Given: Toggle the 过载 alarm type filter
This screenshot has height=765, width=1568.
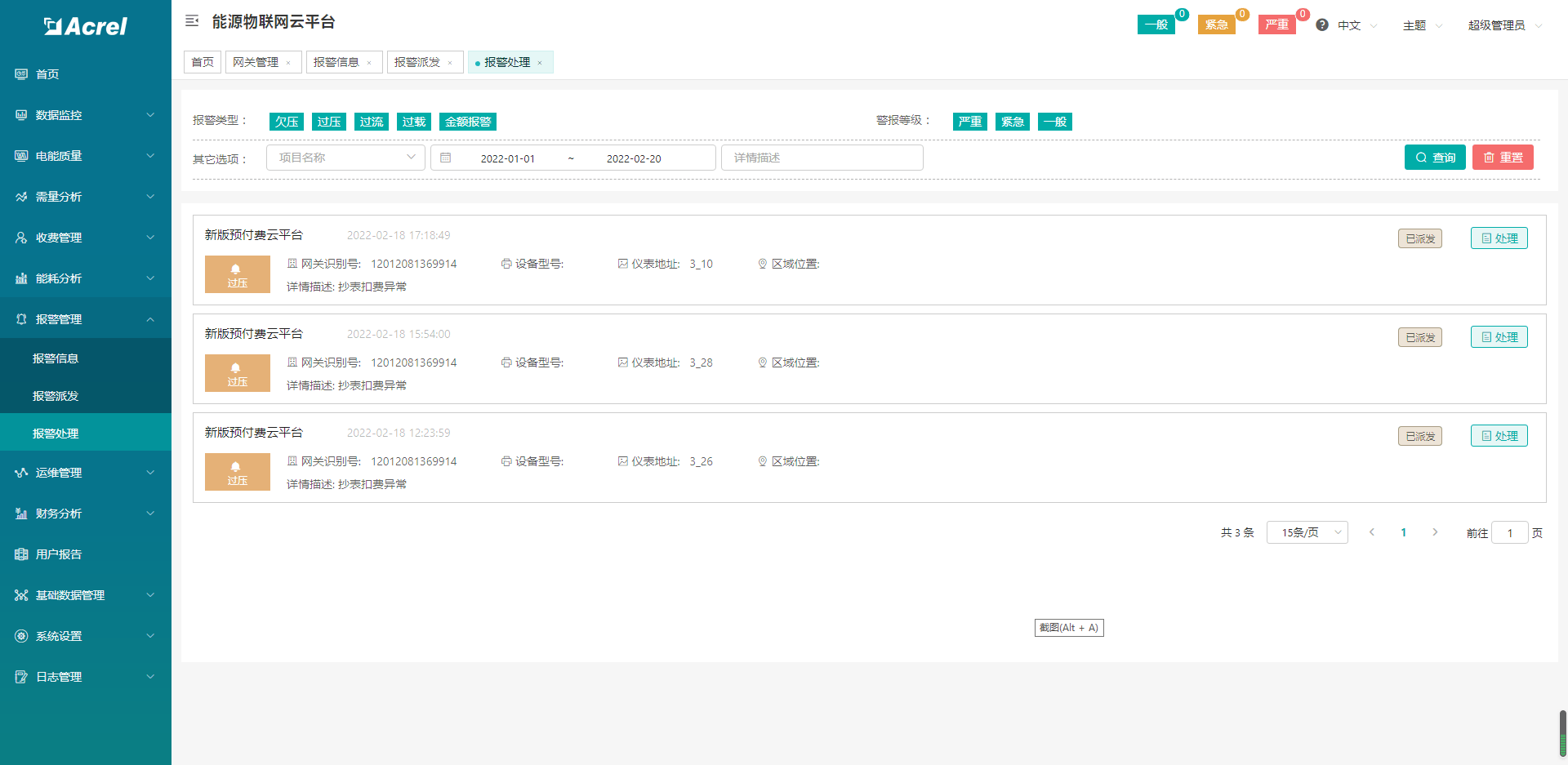Looking at the screenshot, I should (414, 122).
